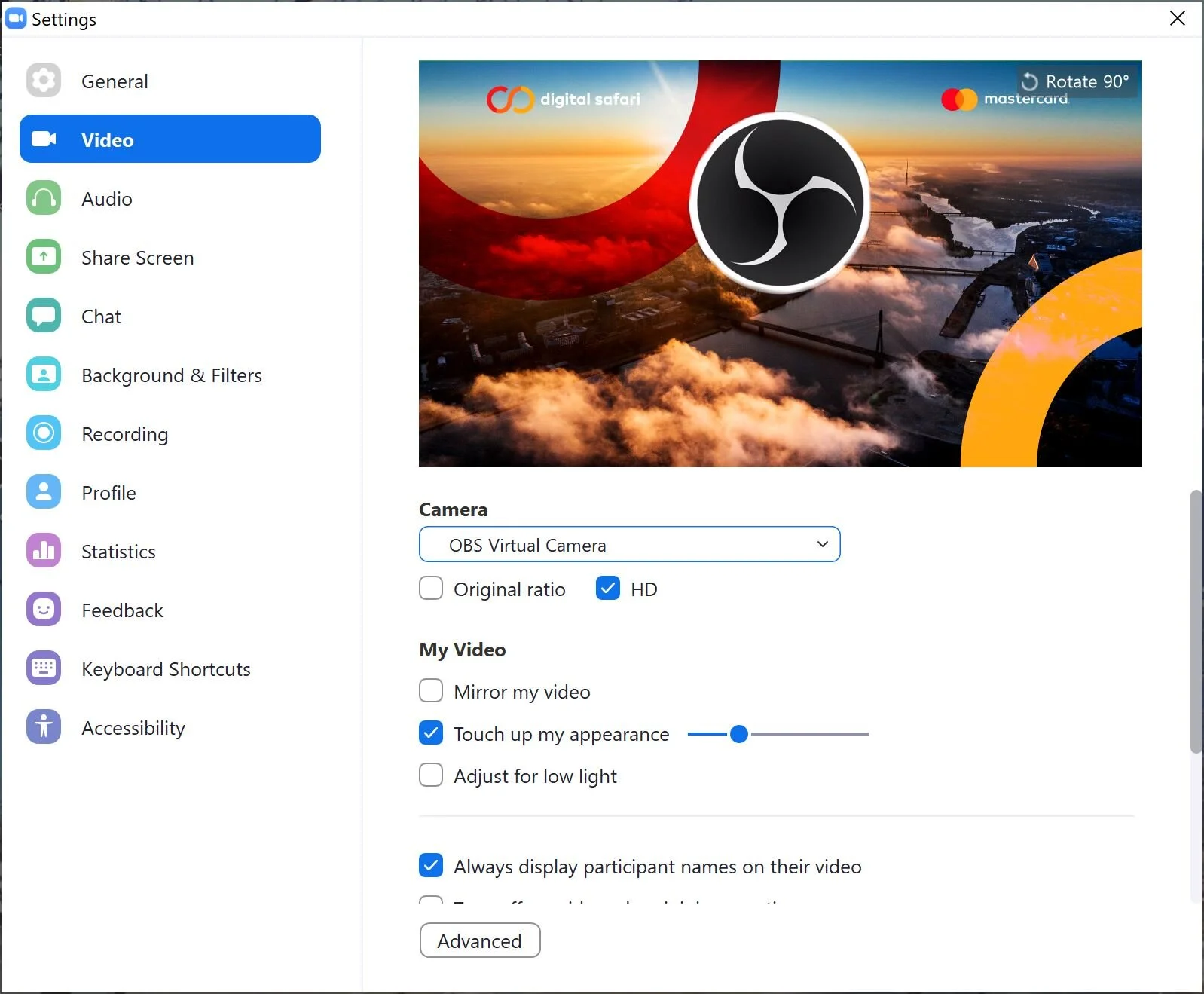Click the Audio headphones icon
The width and height of the screenshot is (1204, 994).
point(44,198)
